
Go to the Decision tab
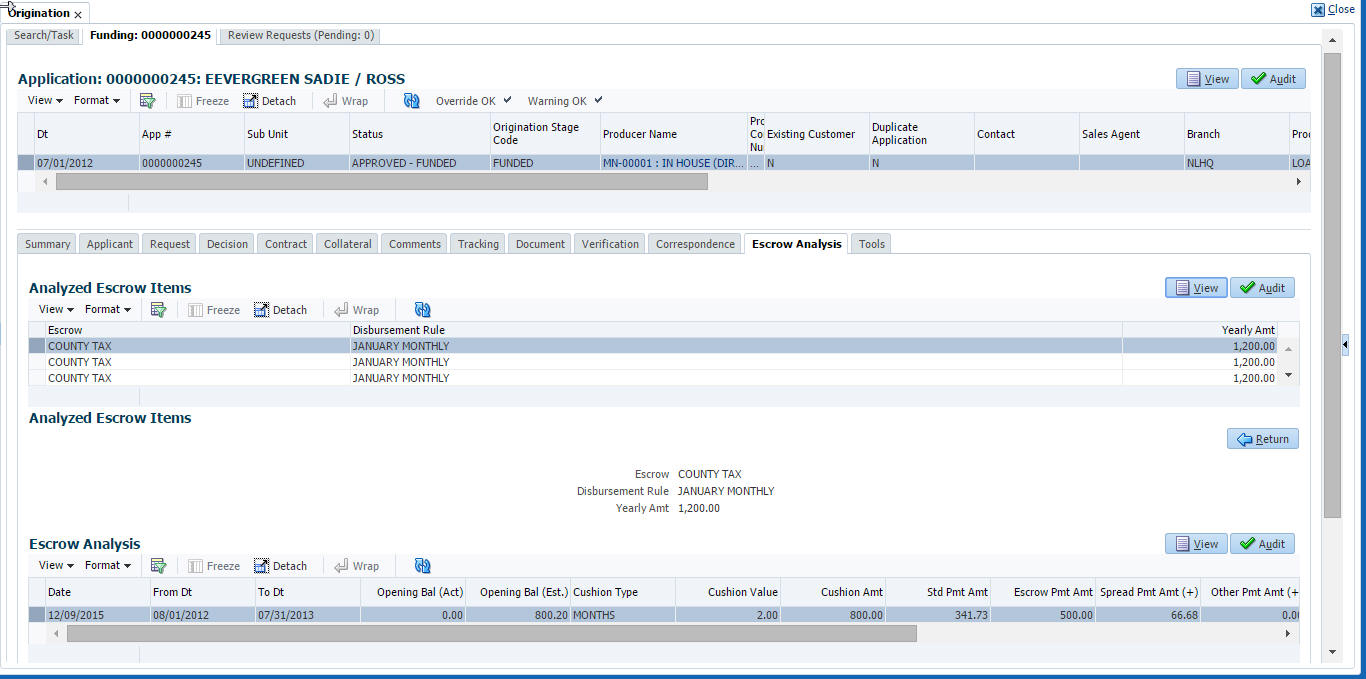point(228,244)
